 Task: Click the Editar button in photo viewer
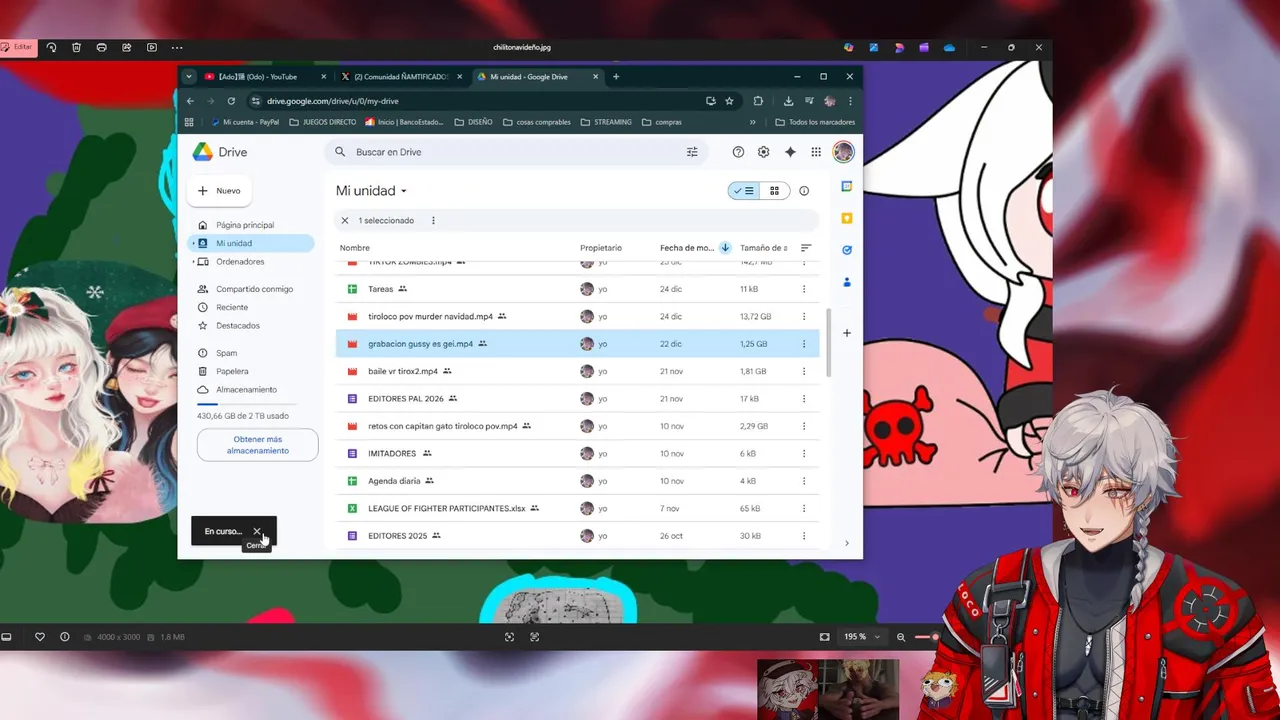[18, 47]
